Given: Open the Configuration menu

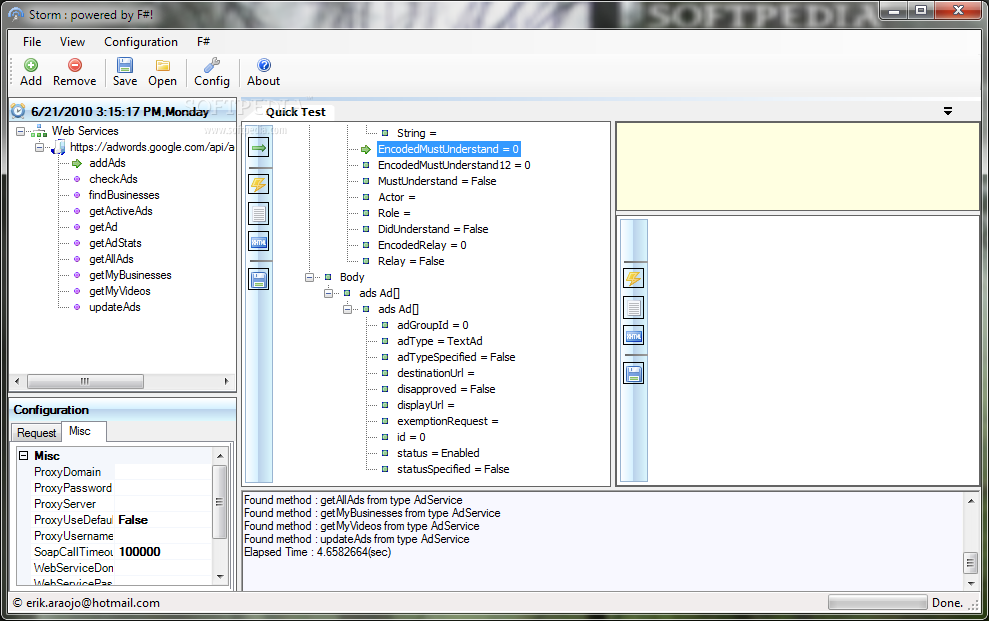Looking at the screenshot, I should coord(141,42).
